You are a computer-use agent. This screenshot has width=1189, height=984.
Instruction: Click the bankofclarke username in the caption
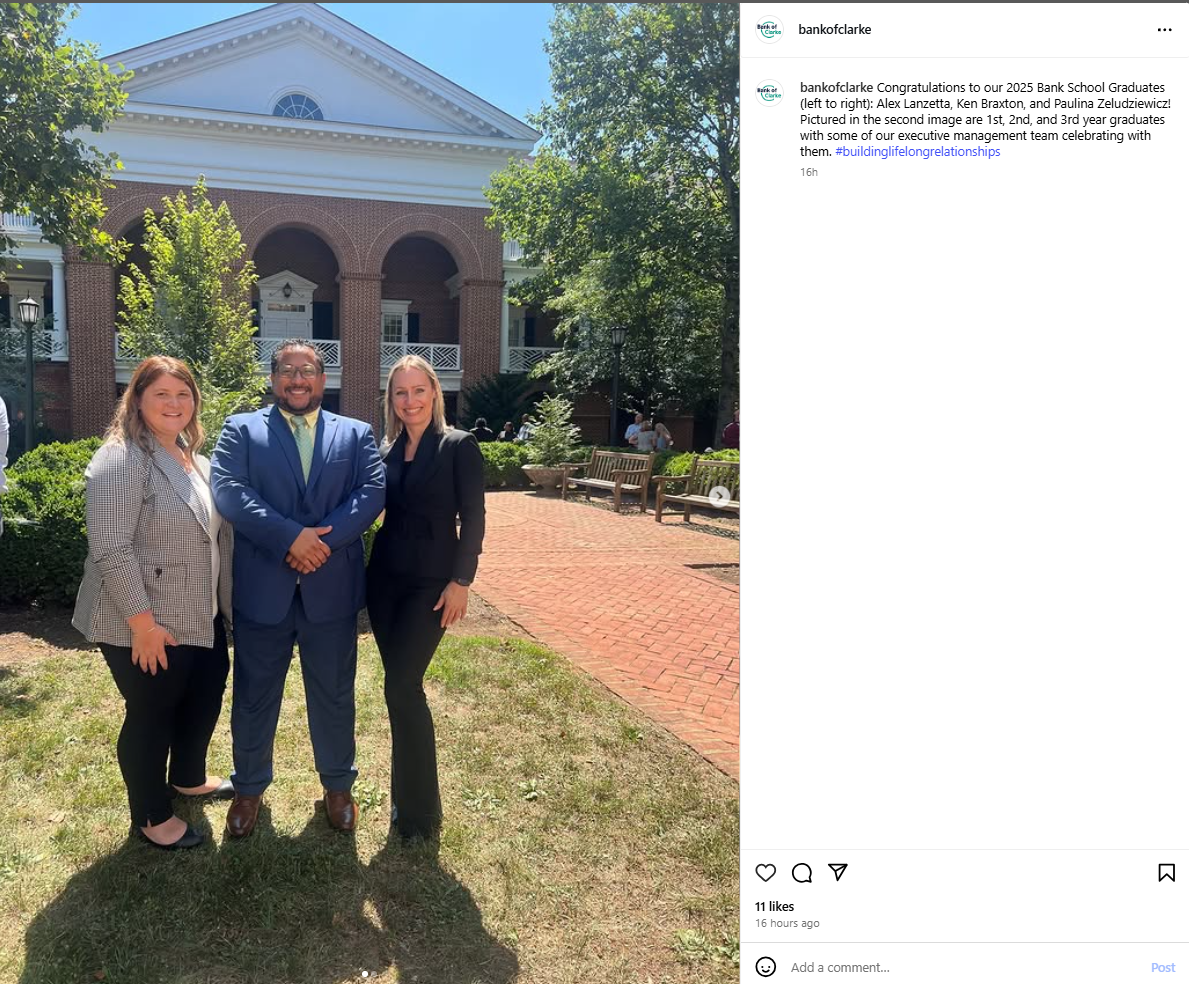click(836, 87)
